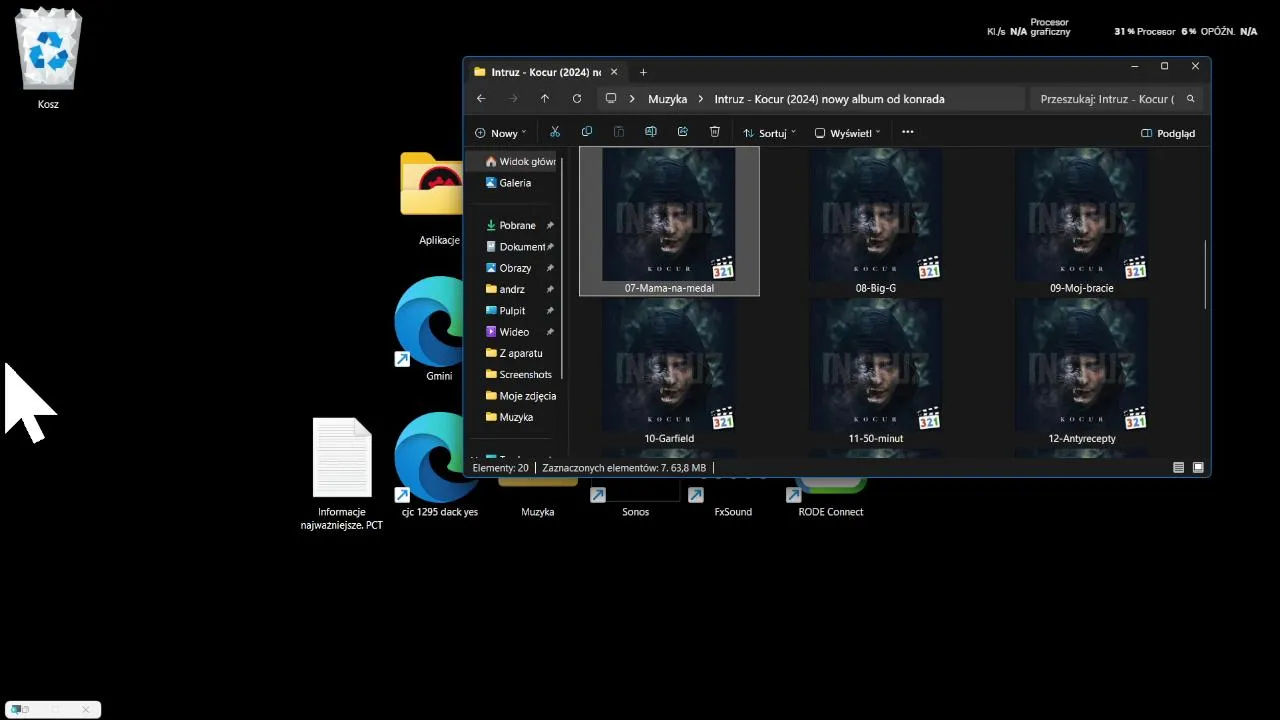Click the Delete trash icon in Explorer toolbar
Image resolution: width=1280 pixels, height=720 pixels.
(715, 132)
